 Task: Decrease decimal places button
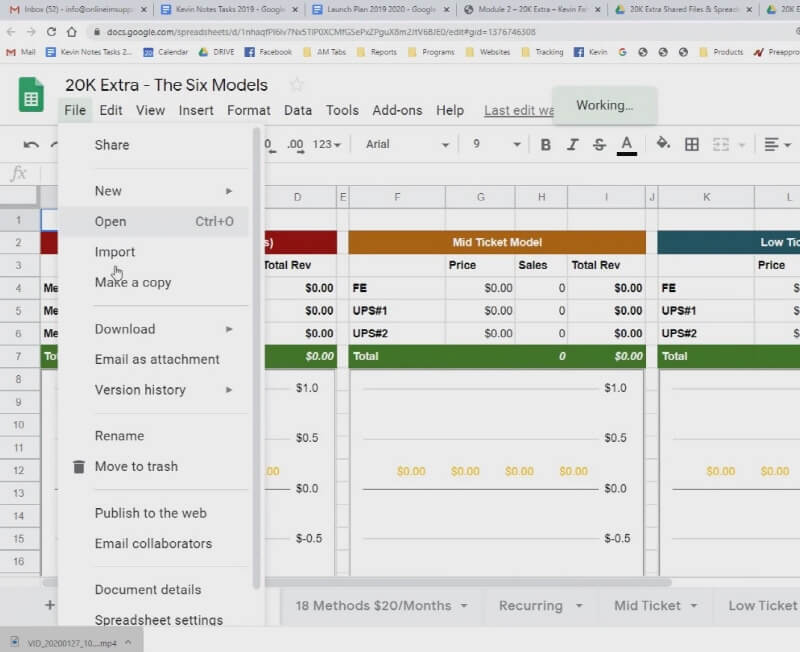[x=269, y=145]
